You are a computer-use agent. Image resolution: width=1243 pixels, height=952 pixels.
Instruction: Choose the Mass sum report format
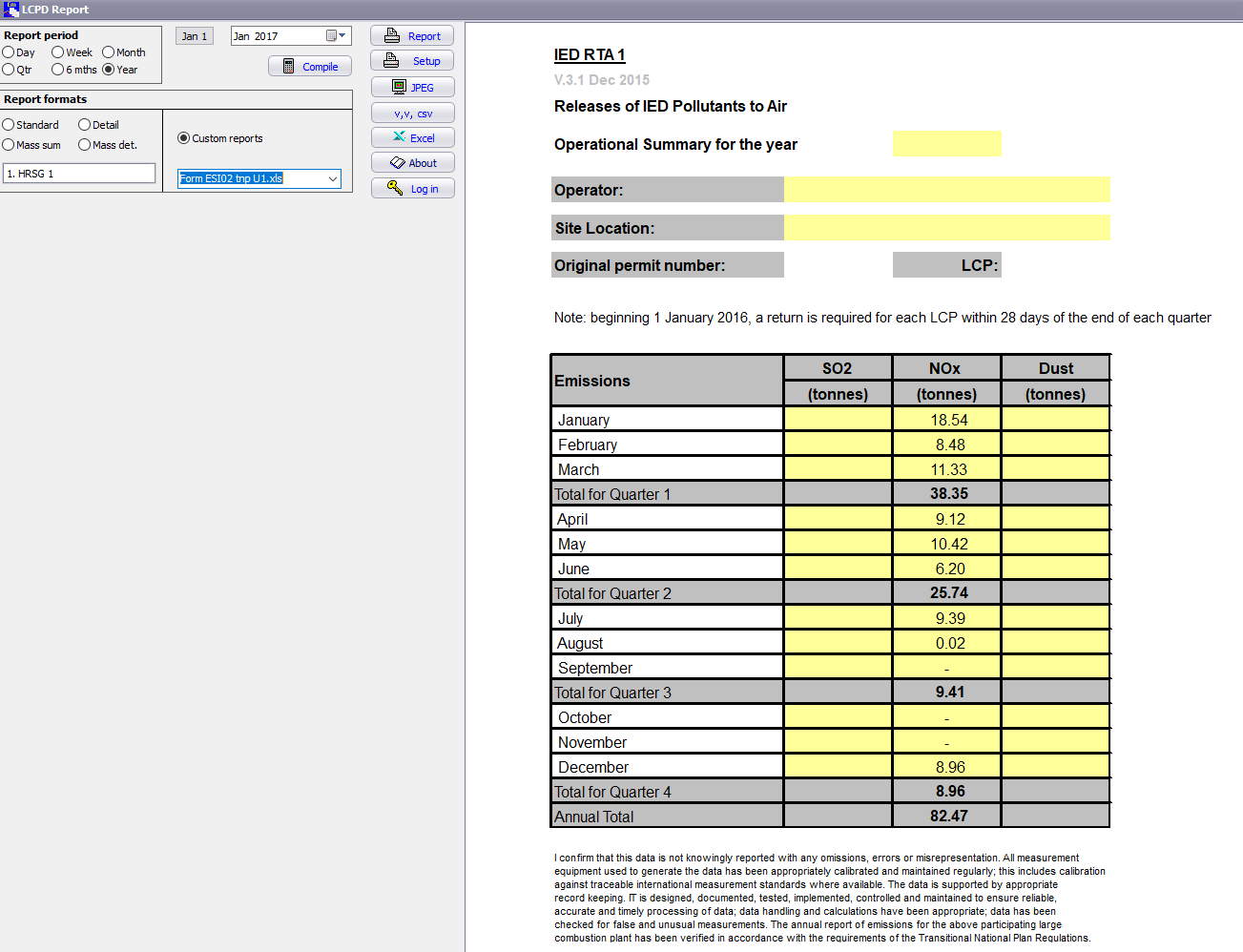[x=9, y=145]
